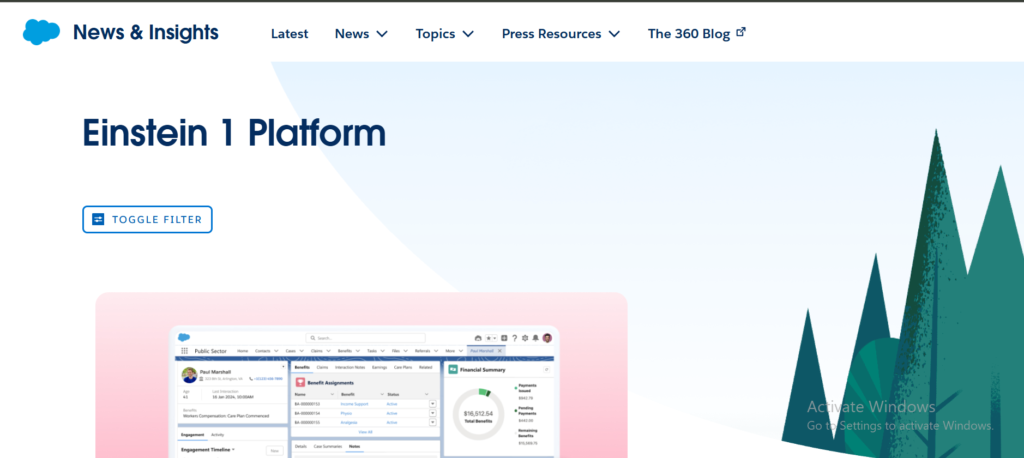Go to the Latest page

289,34
